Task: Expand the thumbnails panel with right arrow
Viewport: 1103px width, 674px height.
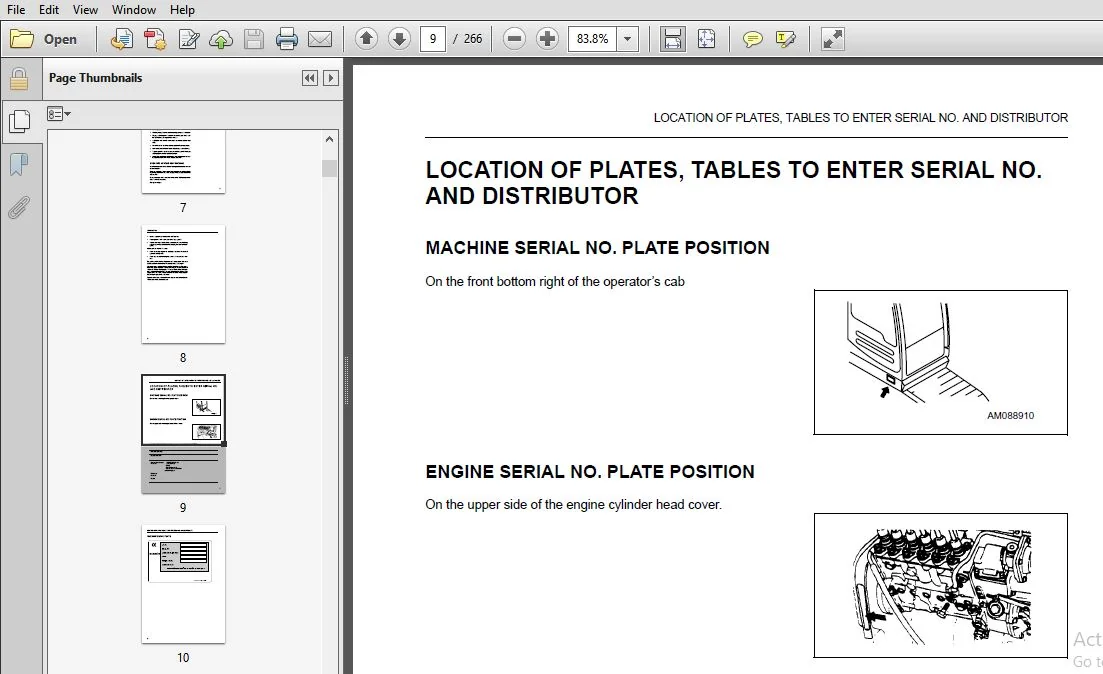Action: [331, 78]
